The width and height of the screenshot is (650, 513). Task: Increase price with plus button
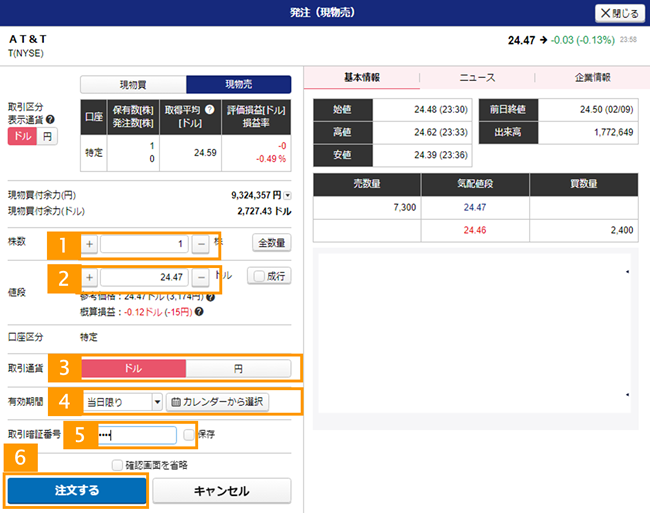[90, 277]
